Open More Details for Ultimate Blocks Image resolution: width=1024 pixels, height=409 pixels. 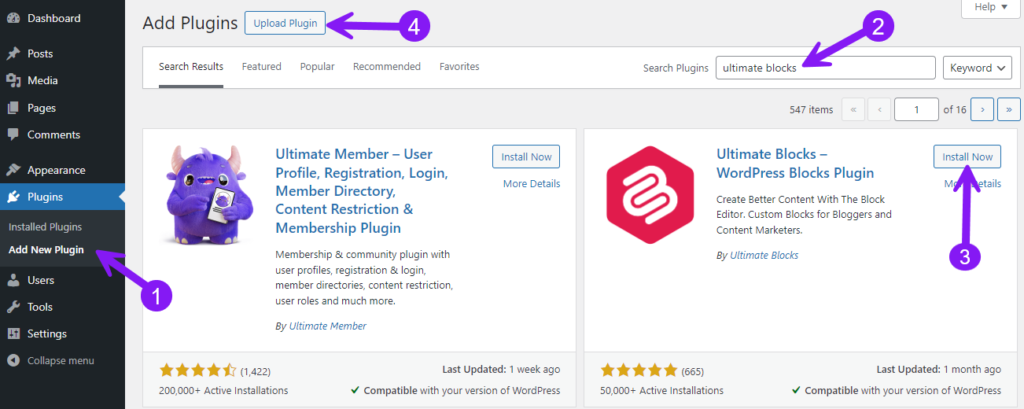pyautogui.click(x=972, y=184)
